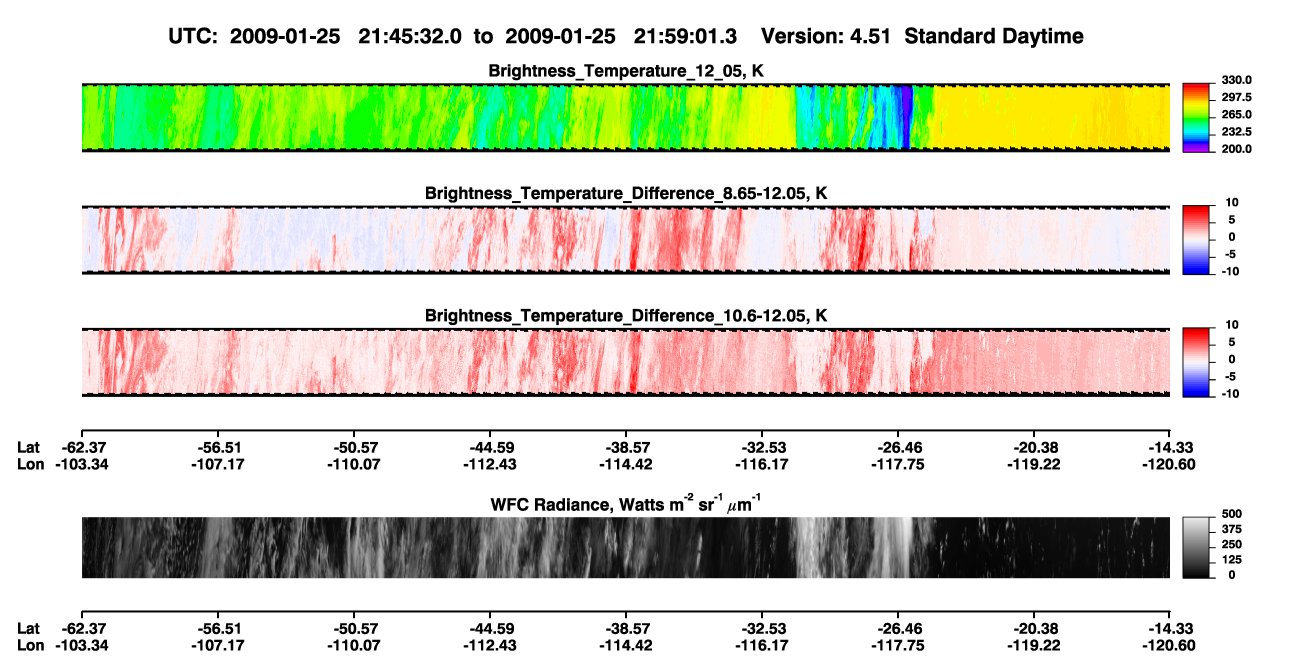The image size is (1300, 667).
Task: Click latitude -62.37 on the axis above WFC title
Action: tap(82, 447)
